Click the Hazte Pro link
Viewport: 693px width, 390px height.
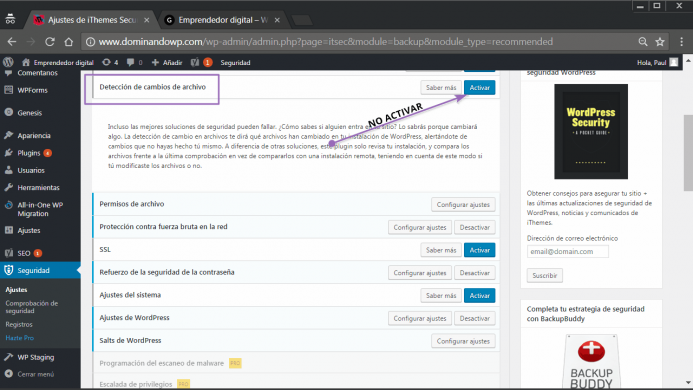pos(19,338)
